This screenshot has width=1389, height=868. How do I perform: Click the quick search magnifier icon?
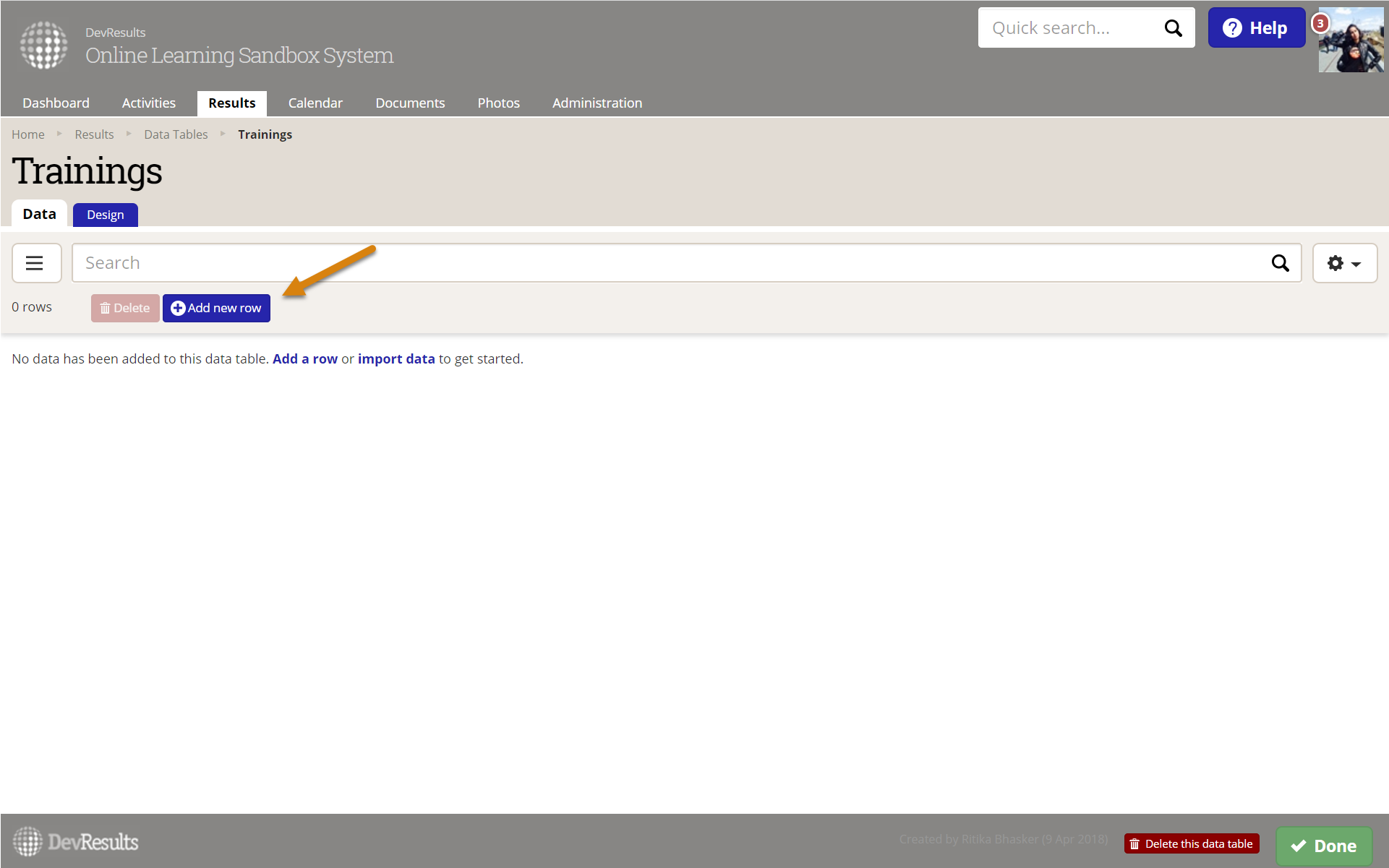[x=1172, y=28]
